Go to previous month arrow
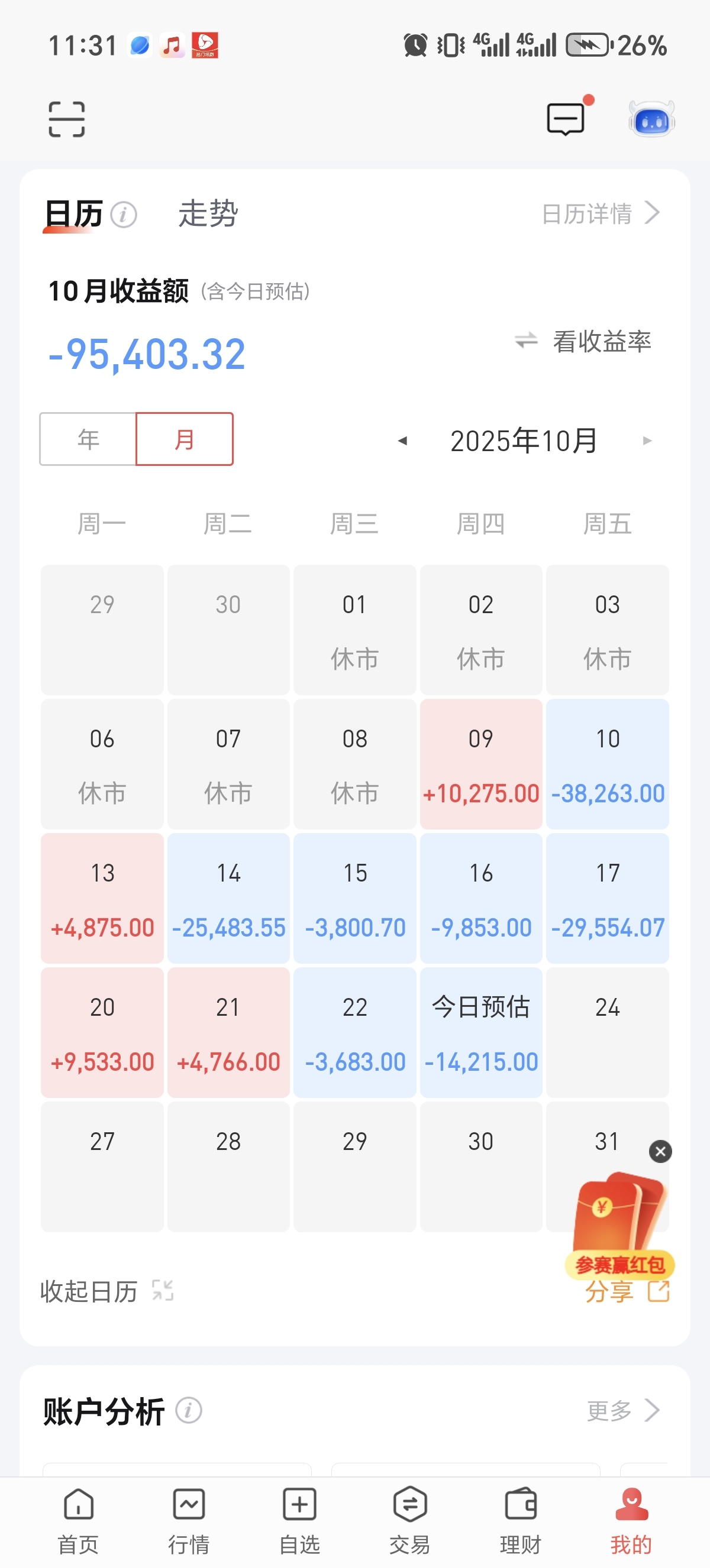 402,440
